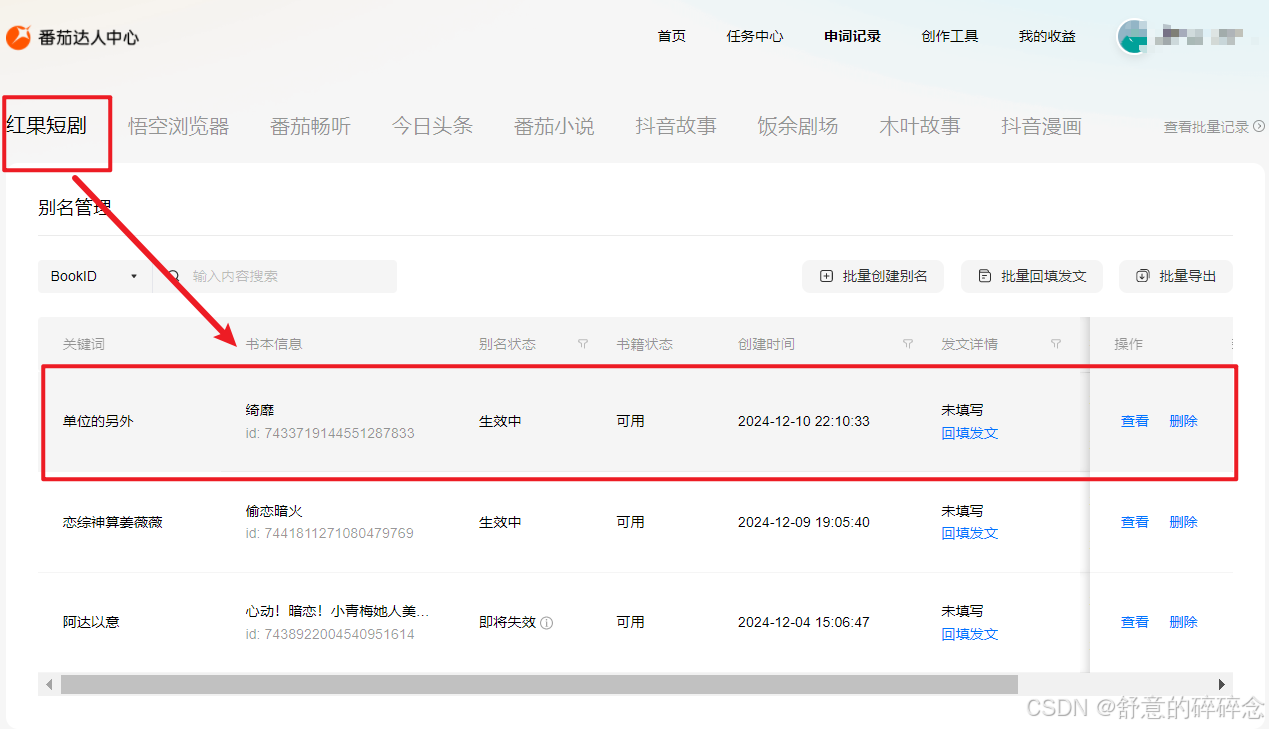Click timestamp 2024-12-04 15:06:47
Screen dimensions: 1269x729
click(804, 622)
